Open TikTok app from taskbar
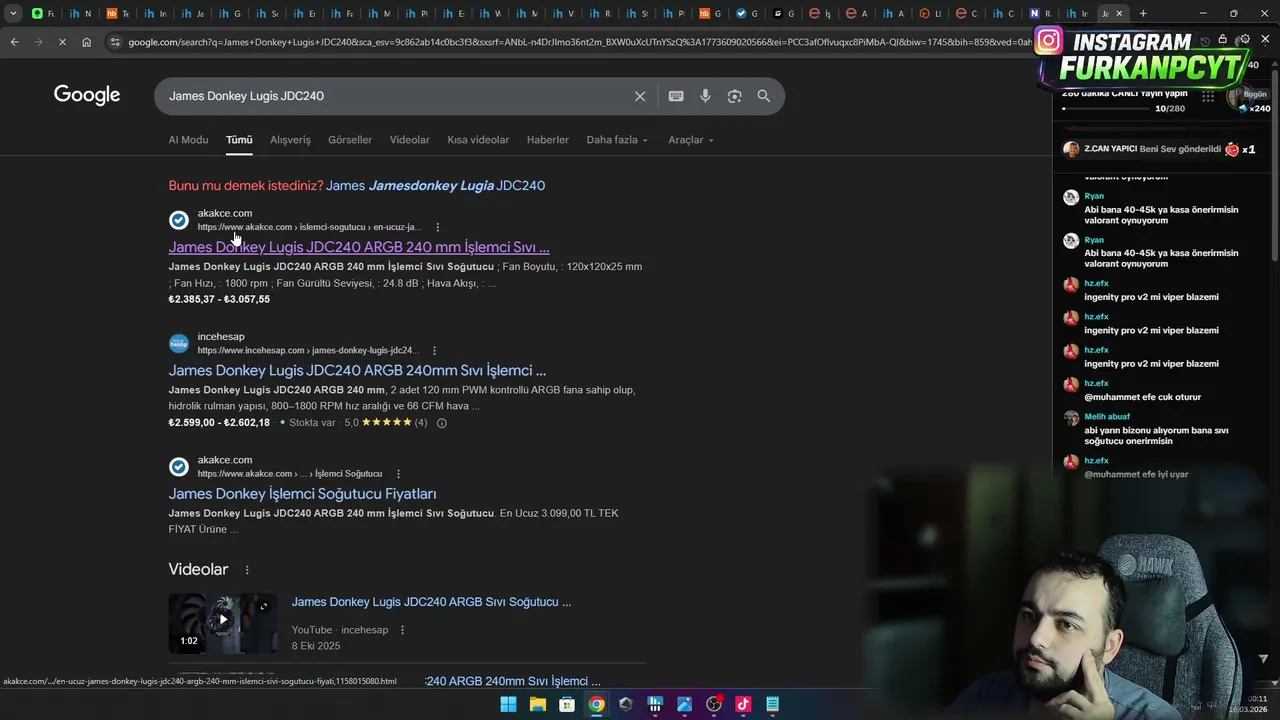 (x=743, y=704)
